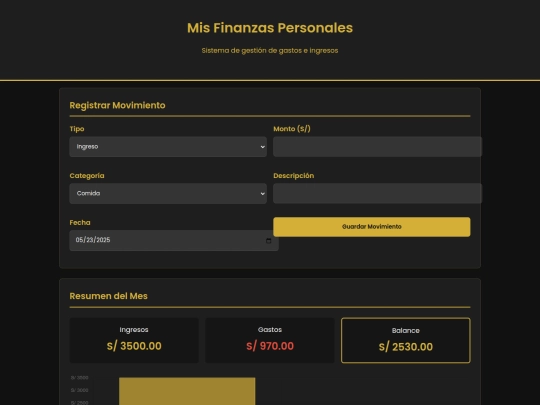Click the Guardar Movimiento button
This screenshot has width=540, height=405.
[x=372, y=227]
